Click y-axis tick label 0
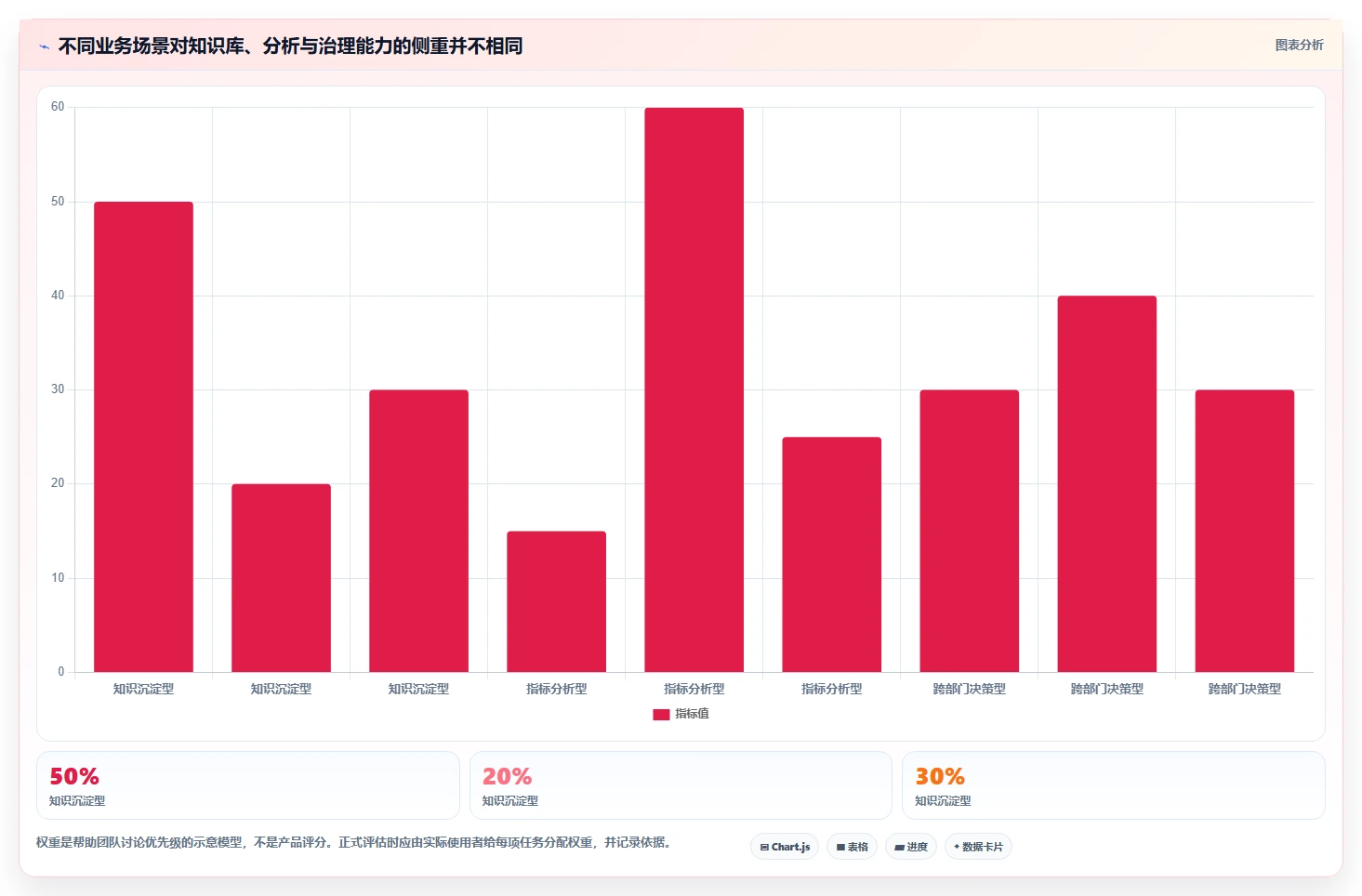 coord(61,672)
